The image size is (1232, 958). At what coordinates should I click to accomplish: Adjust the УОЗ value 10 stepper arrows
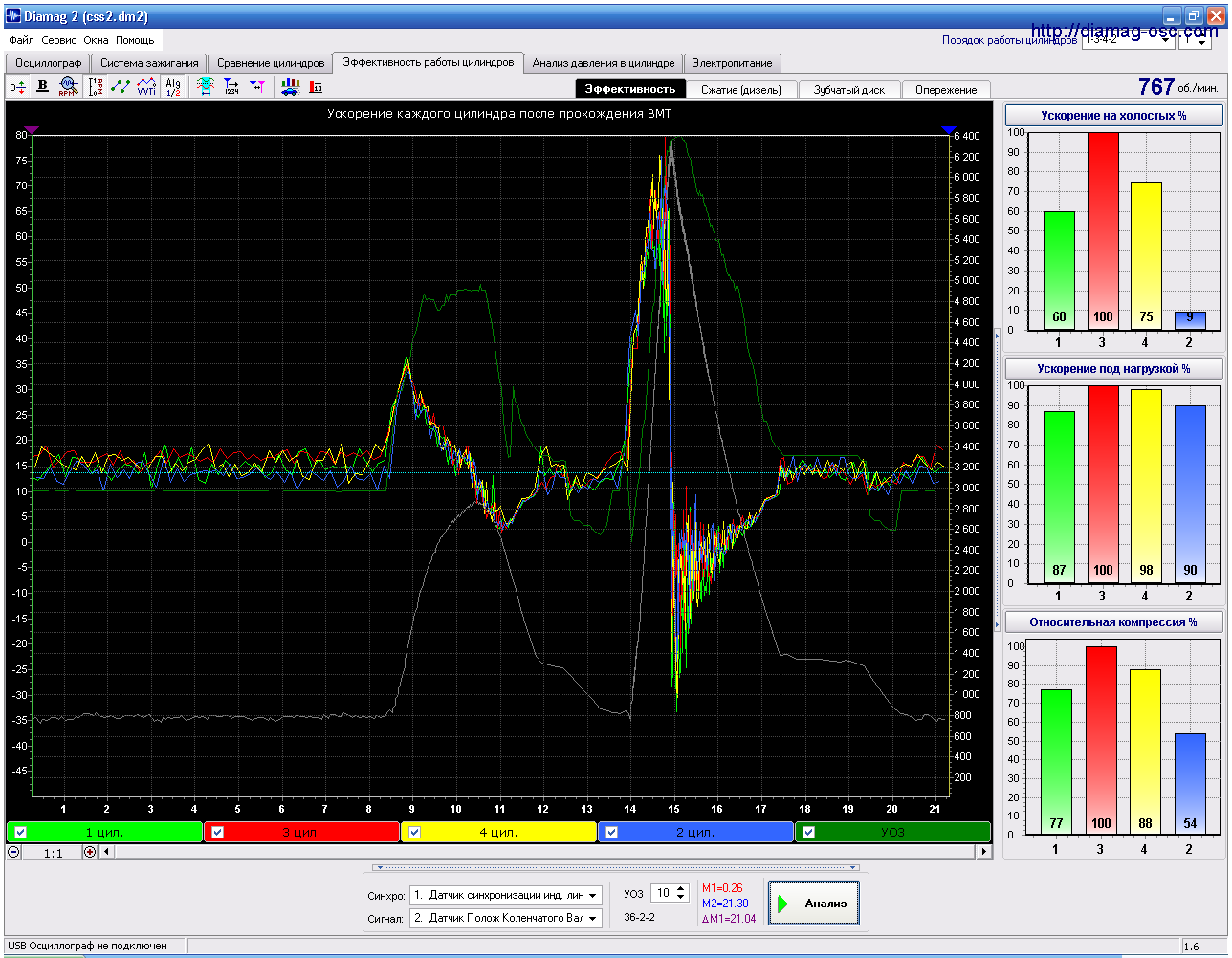pos(681,893)
